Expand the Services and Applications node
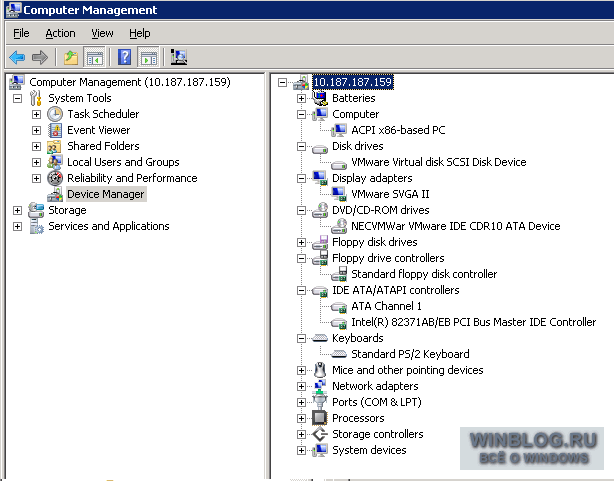This screenshot has width=614, height=481. coord(17,226)
